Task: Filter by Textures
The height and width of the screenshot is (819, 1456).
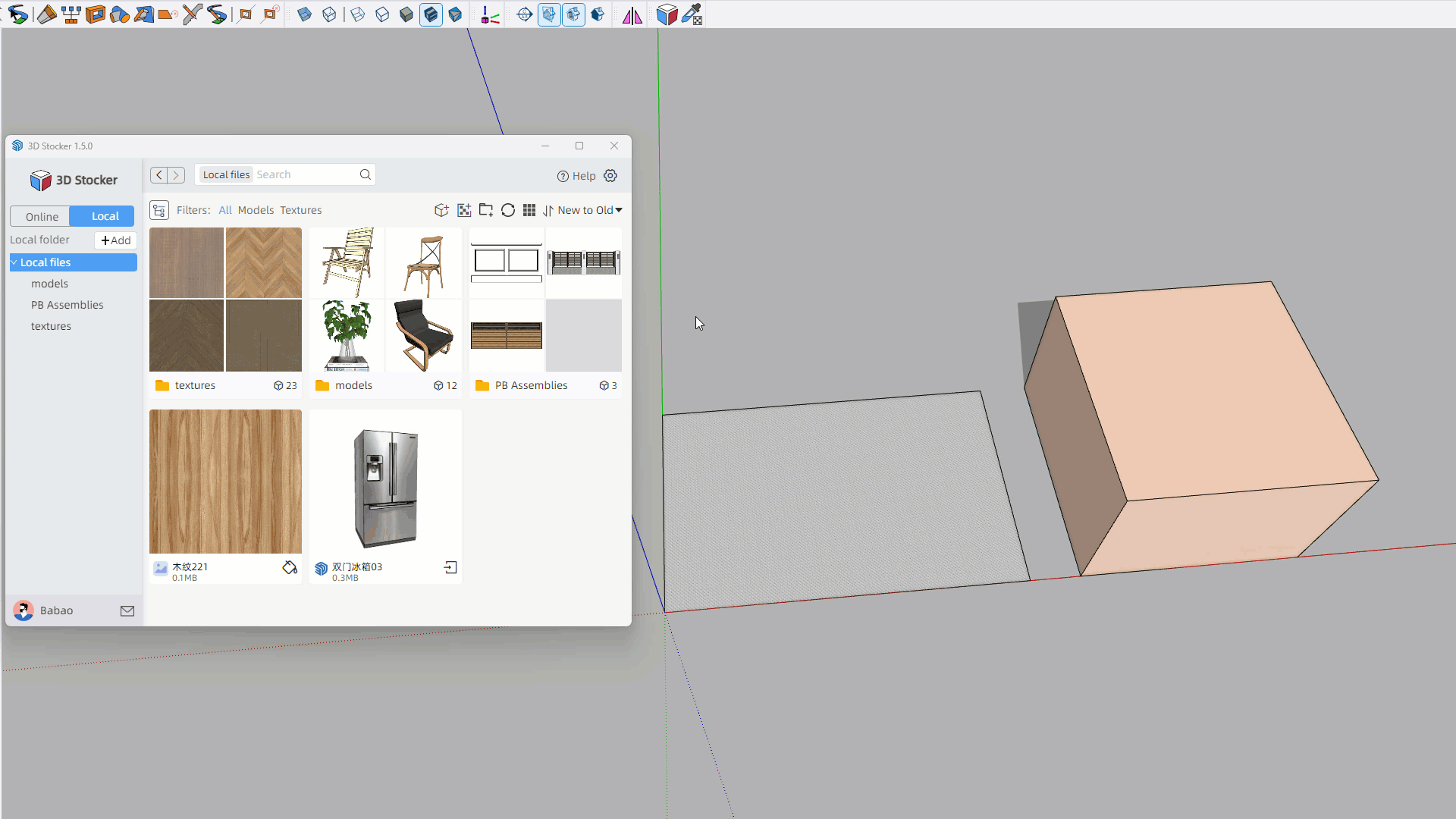Action: coord(300,210)
